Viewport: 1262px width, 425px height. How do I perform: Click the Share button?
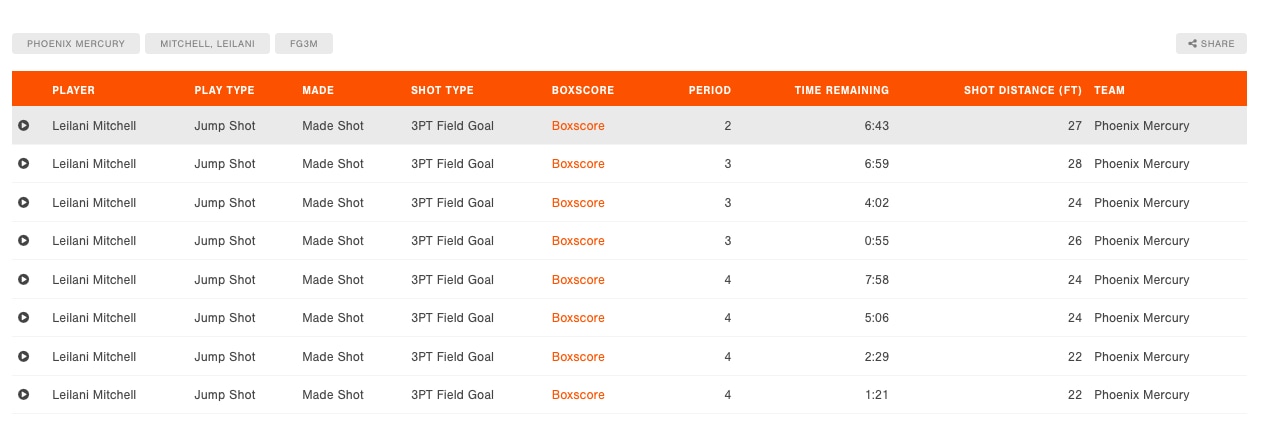[x=1211, y=44]
